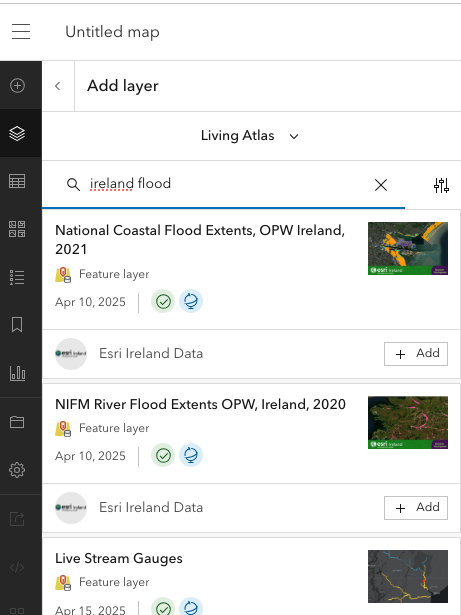Click the Add (plus circle) sidebar icon
Screen dimensions: 461x615
[x=17, y=85]
